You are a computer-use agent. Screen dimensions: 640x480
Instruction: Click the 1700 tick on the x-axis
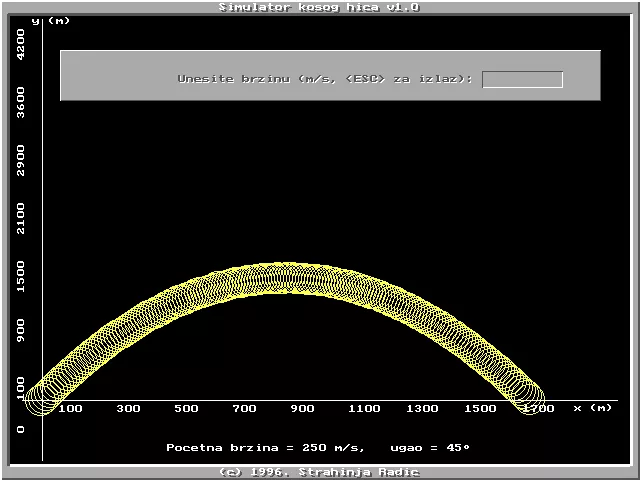click(539, 408)
